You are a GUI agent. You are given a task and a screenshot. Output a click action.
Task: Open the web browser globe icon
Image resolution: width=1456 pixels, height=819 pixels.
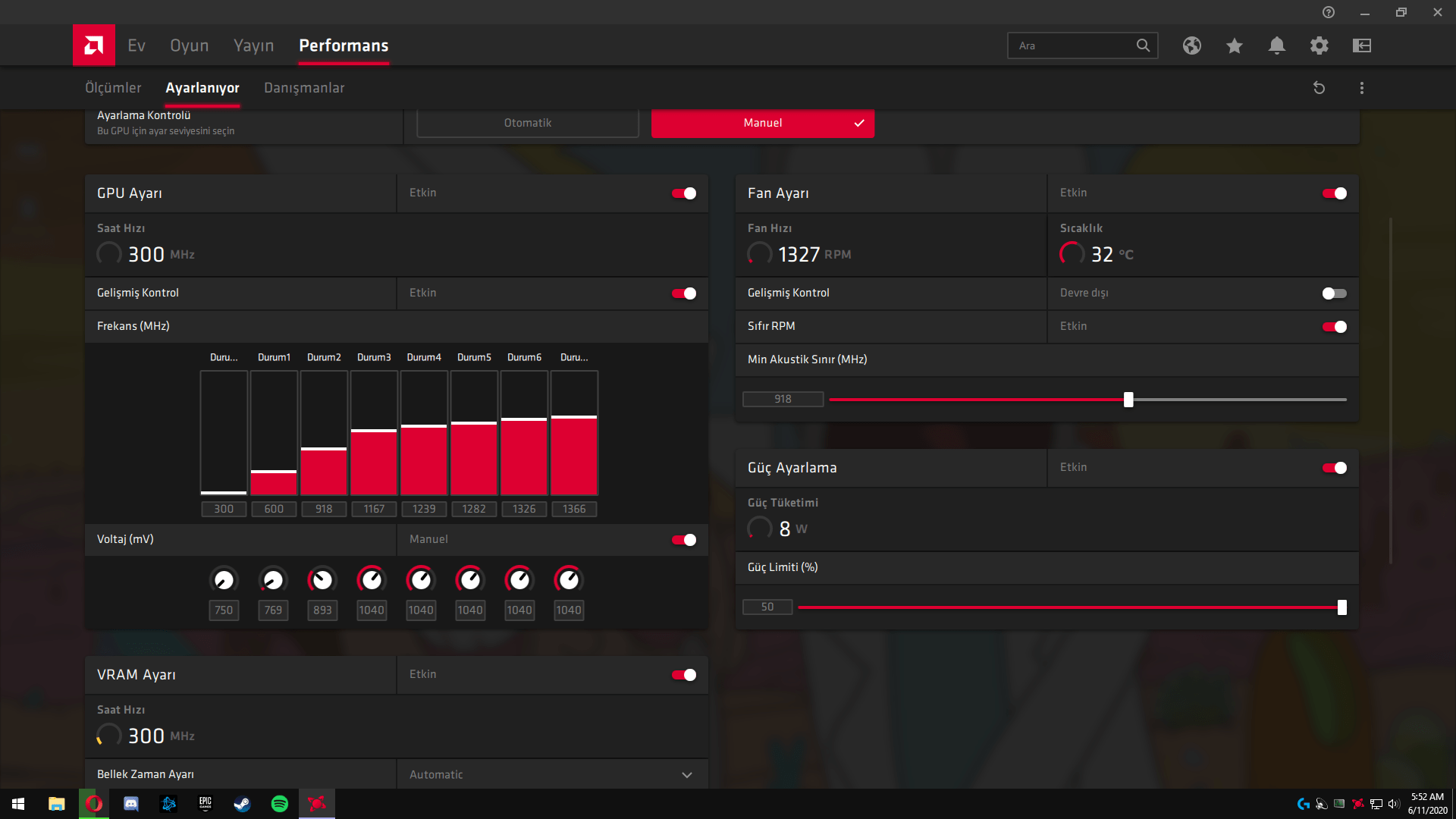[x=1191, y=45]
